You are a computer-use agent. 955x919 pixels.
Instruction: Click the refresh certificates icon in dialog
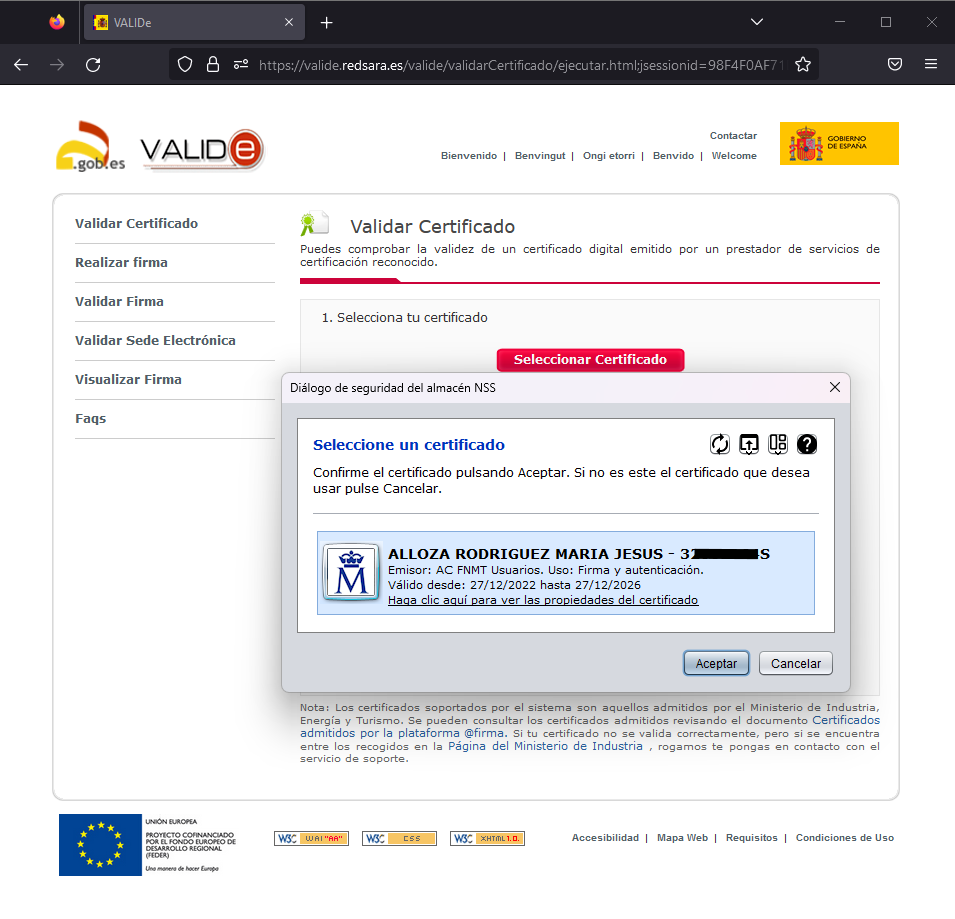tap(720, 444)
